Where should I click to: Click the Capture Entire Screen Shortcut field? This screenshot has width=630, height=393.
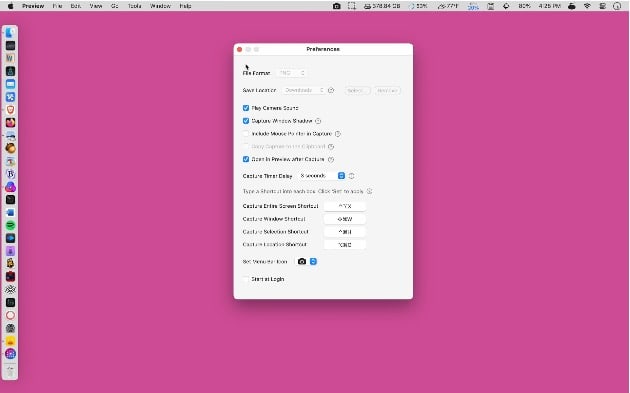pos(345,206)
